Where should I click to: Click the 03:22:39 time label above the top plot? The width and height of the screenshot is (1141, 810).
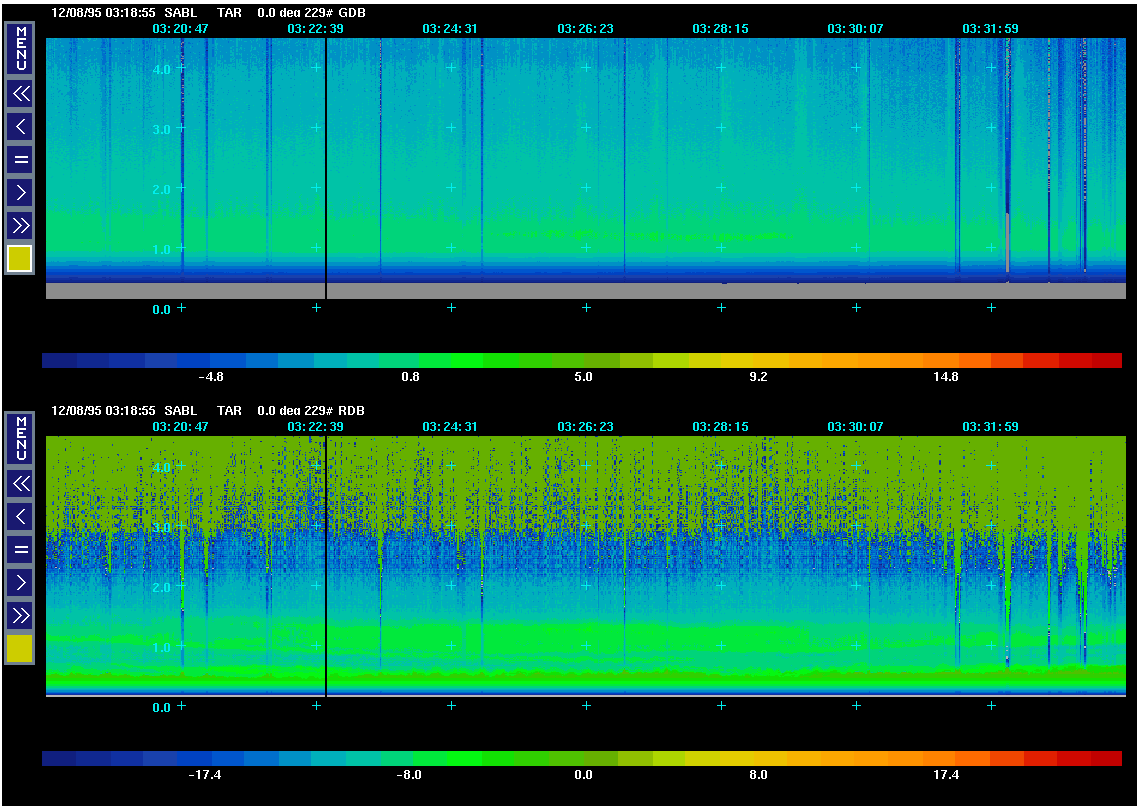point(315,29)
